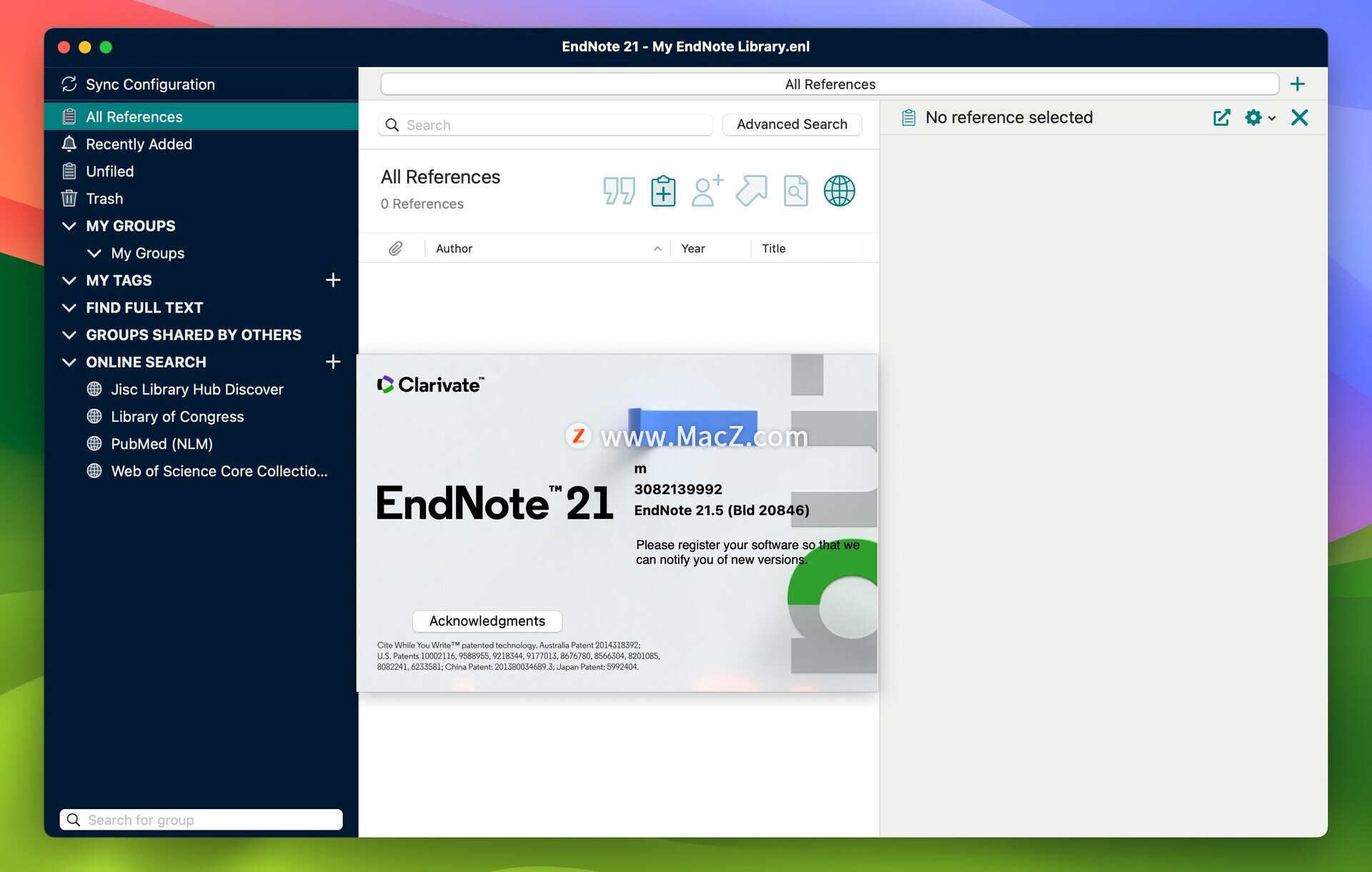Open Library of Congress online search
The height and width of the screenshot is (872, 1372).
pos(177,416)
